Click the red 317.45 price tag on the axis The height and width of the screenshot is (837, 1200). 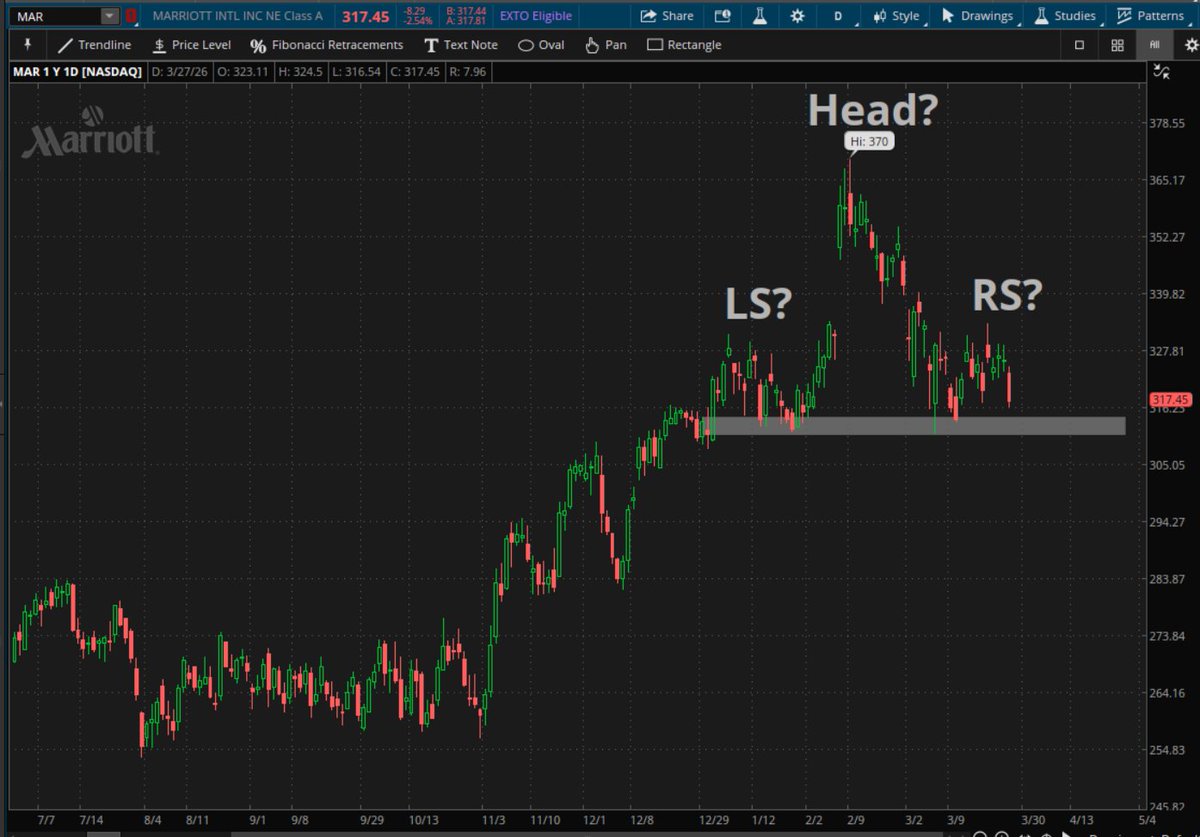pos(1169,399)
